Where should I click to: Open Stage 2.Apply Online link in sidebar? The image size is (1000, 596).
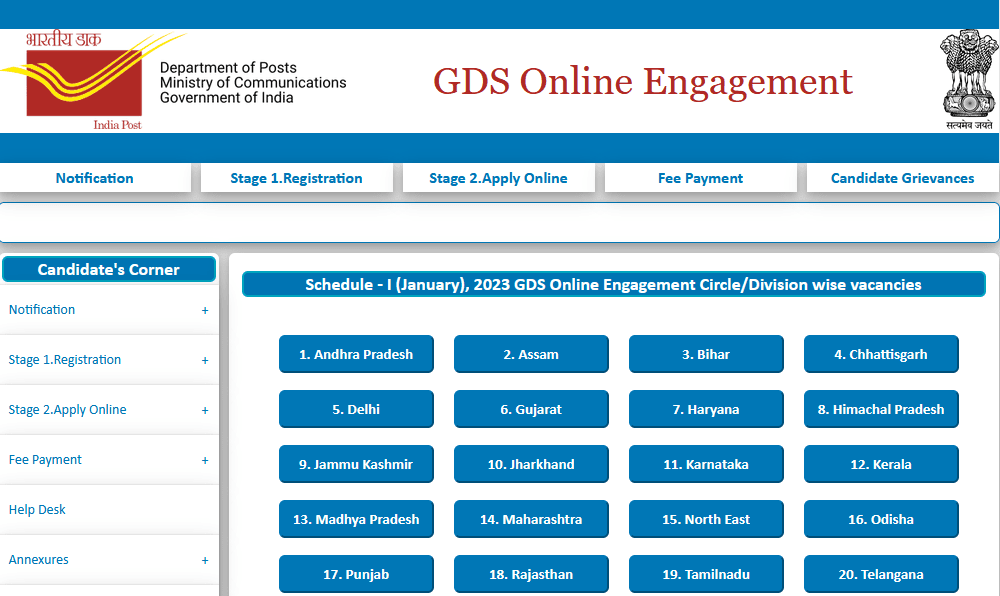pyautogui.click(x=67, y=409)
